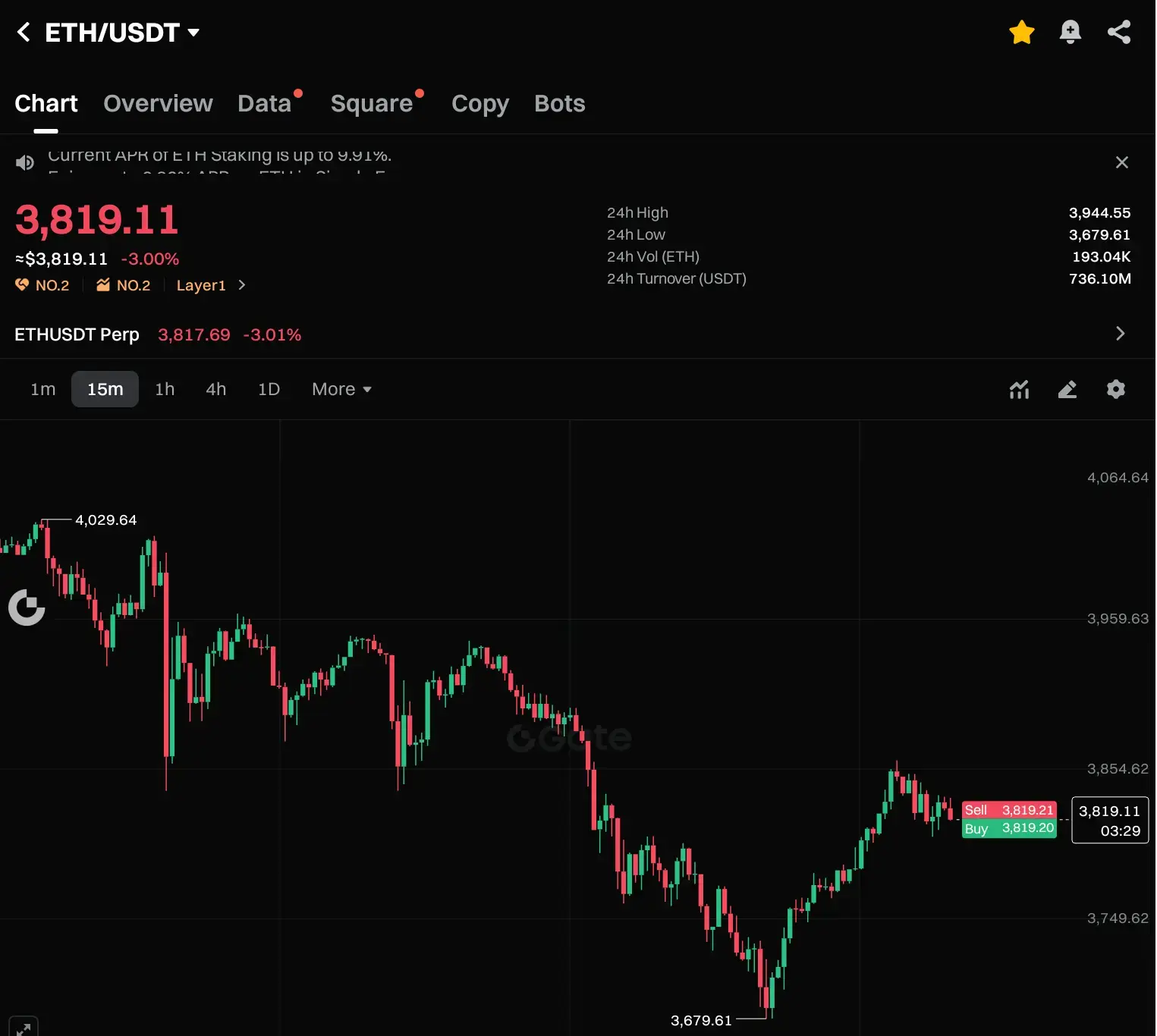Select the 15m timeframe

(105, 389)
